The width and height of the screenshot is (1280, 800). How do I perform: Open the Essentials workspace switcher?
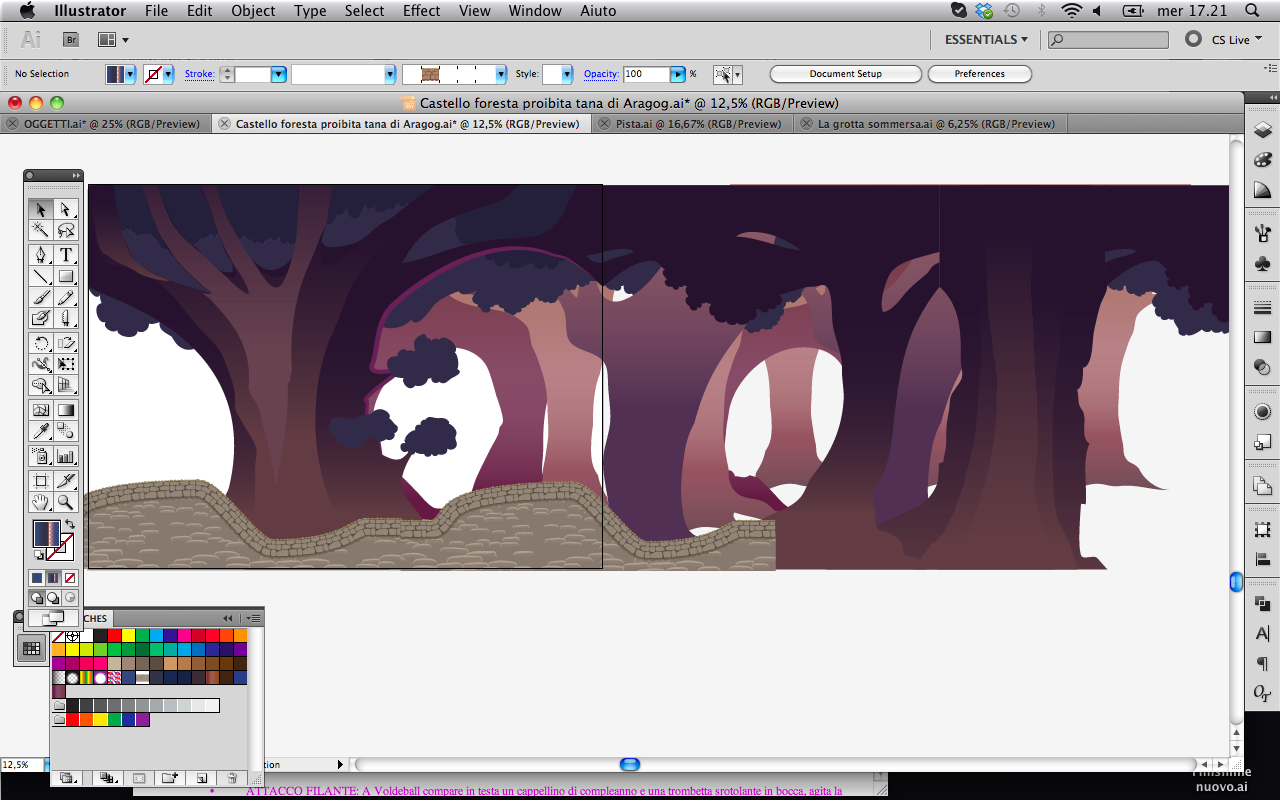(x=986, y=40)
